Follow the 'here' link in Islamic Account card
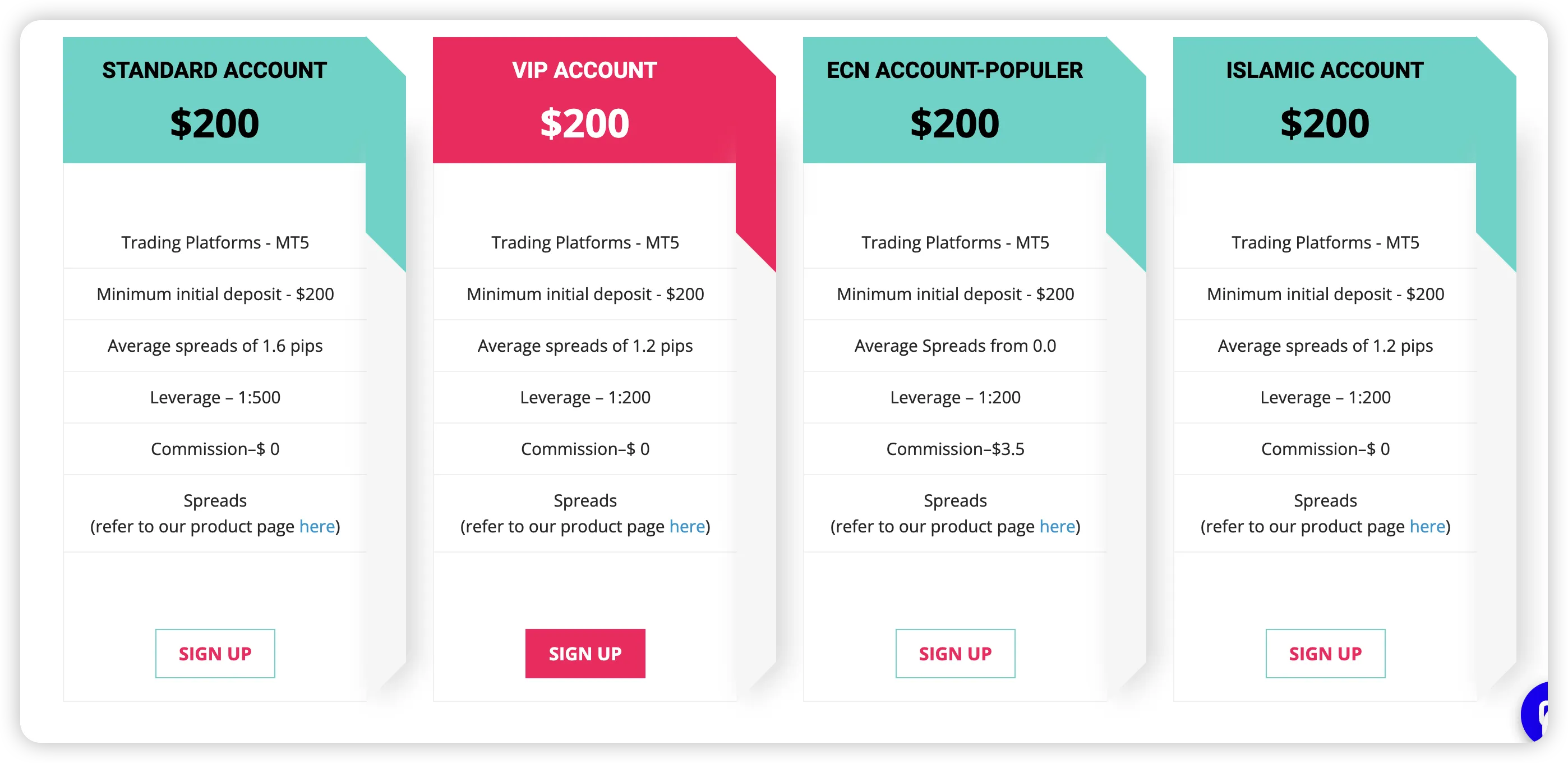The image size is (1568, 763). (x=1427, y=526)
